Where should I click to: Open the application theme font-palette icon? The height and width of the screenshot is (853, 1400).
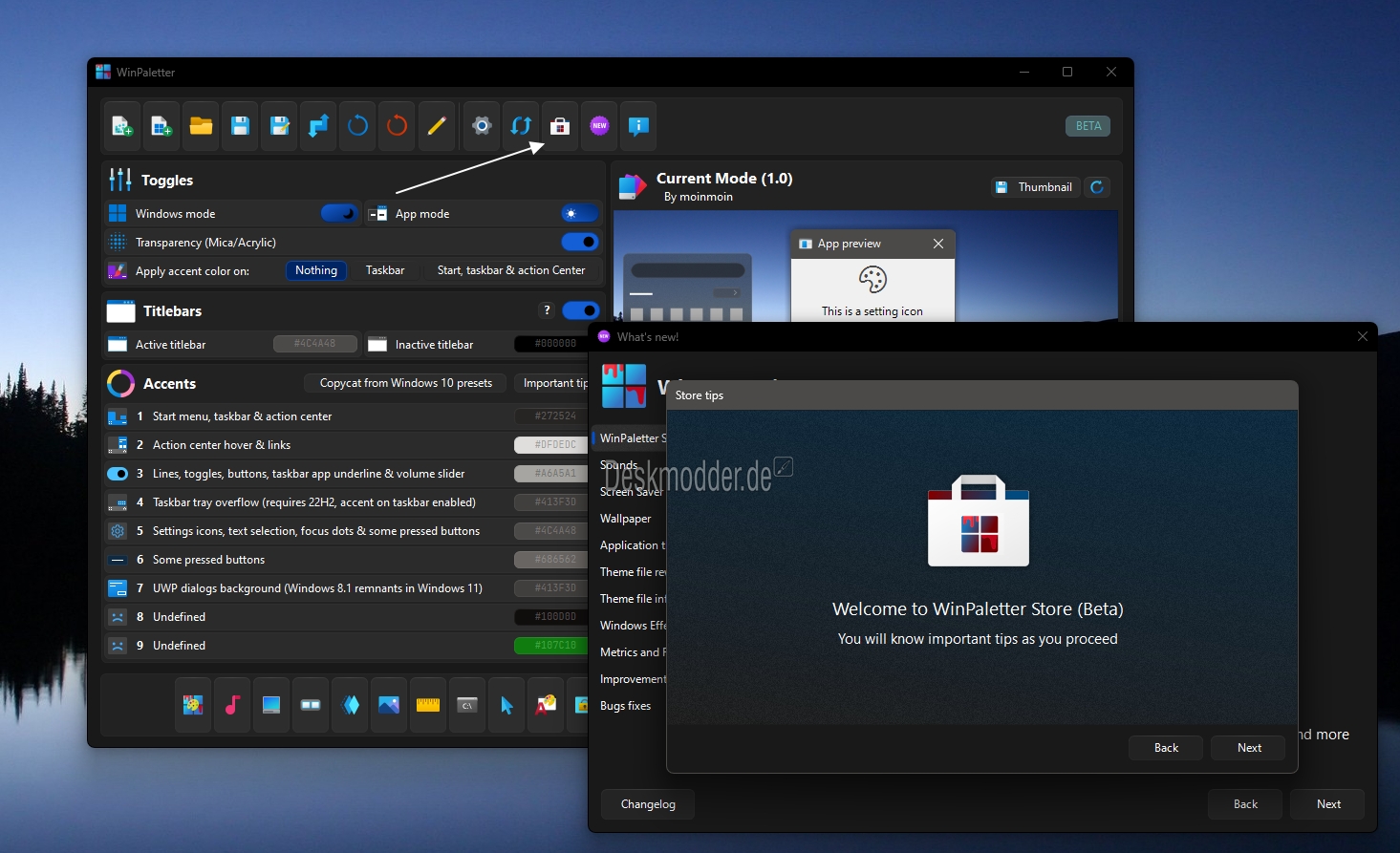(x=546, y=705)
